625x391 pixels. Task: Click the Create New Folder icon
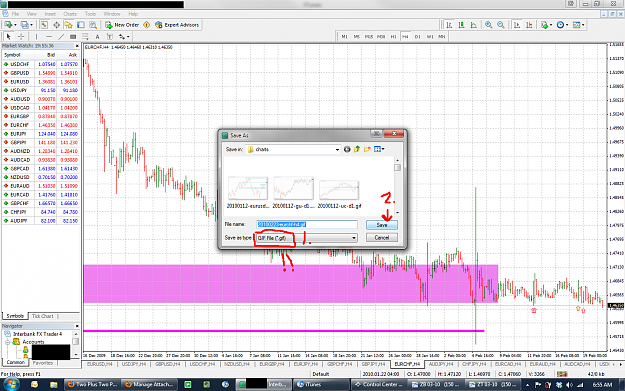[367, 149]
